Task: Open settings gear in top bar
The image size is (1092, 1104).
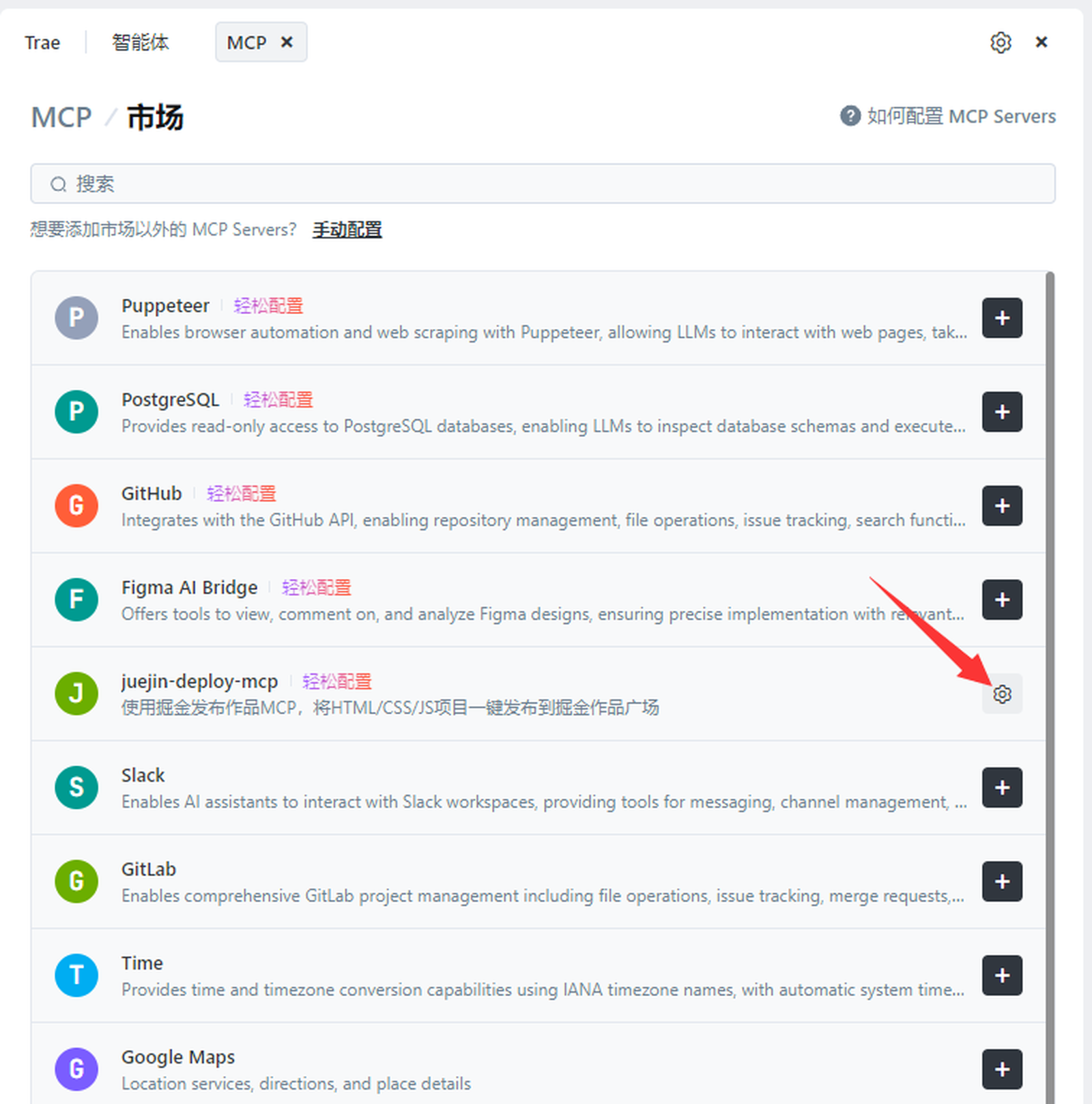Action: click(x=1001, y=42)
